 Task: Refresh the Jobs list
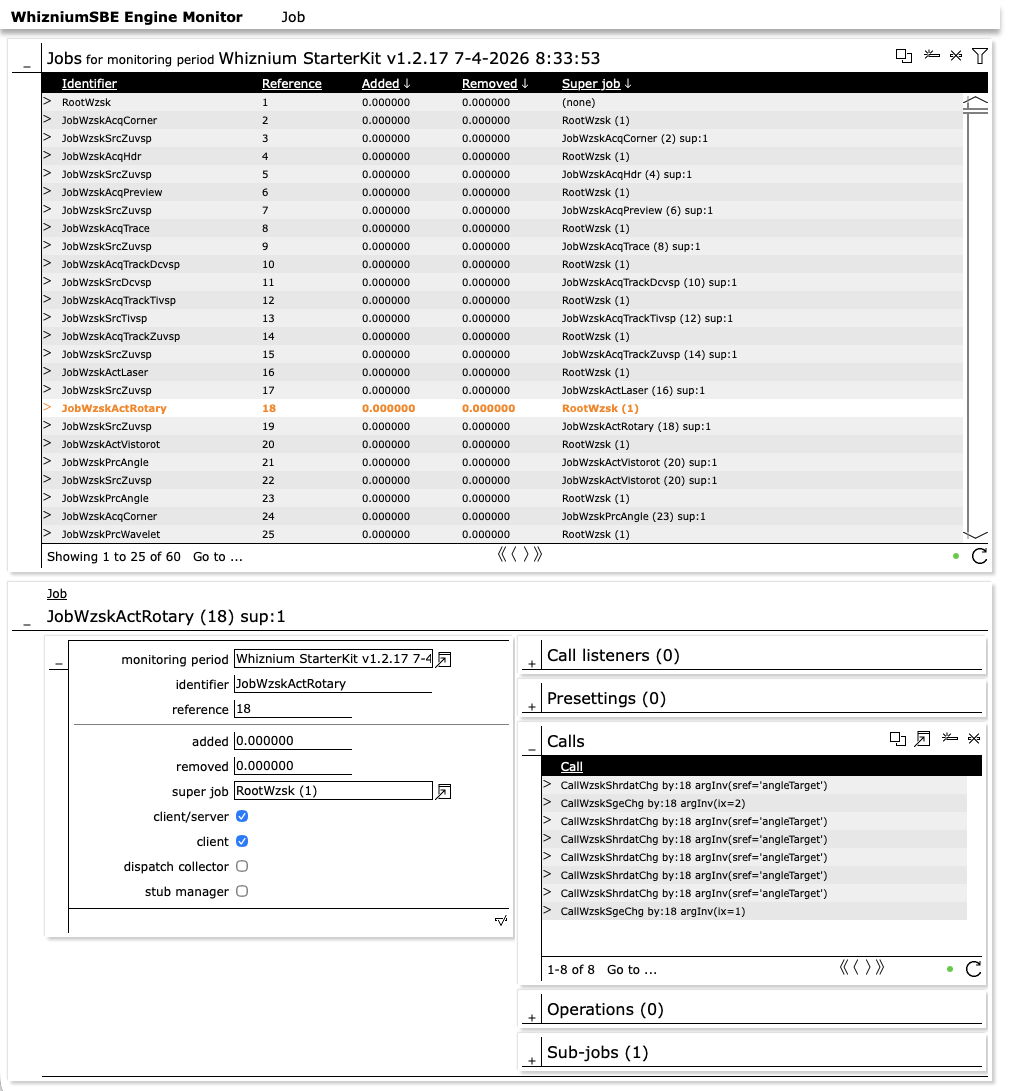979,556
